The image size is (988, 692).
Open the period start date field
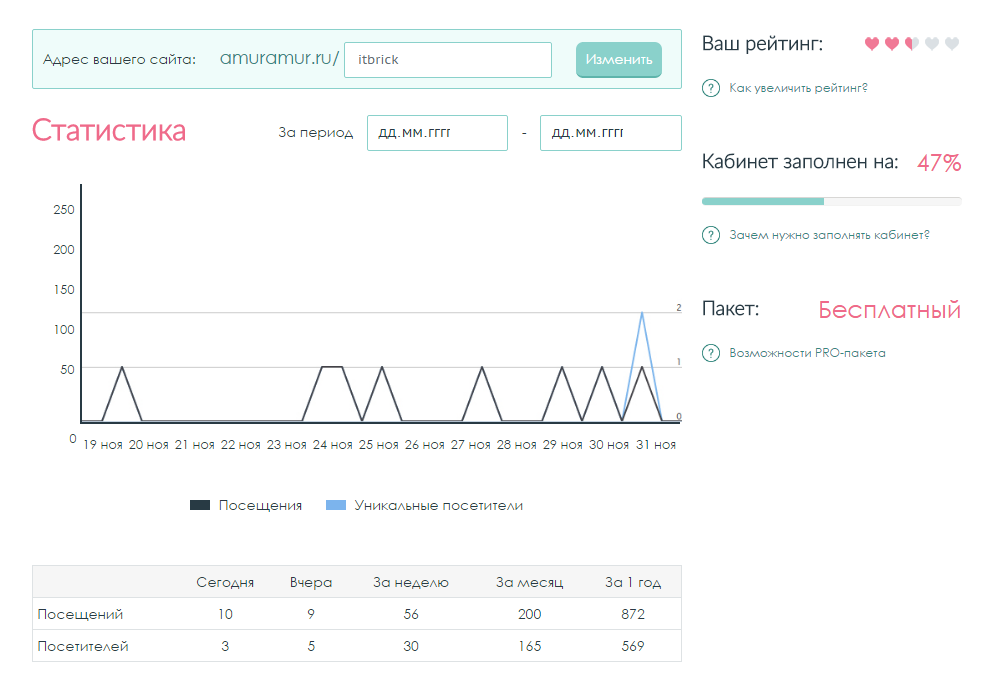coord(436,133)
